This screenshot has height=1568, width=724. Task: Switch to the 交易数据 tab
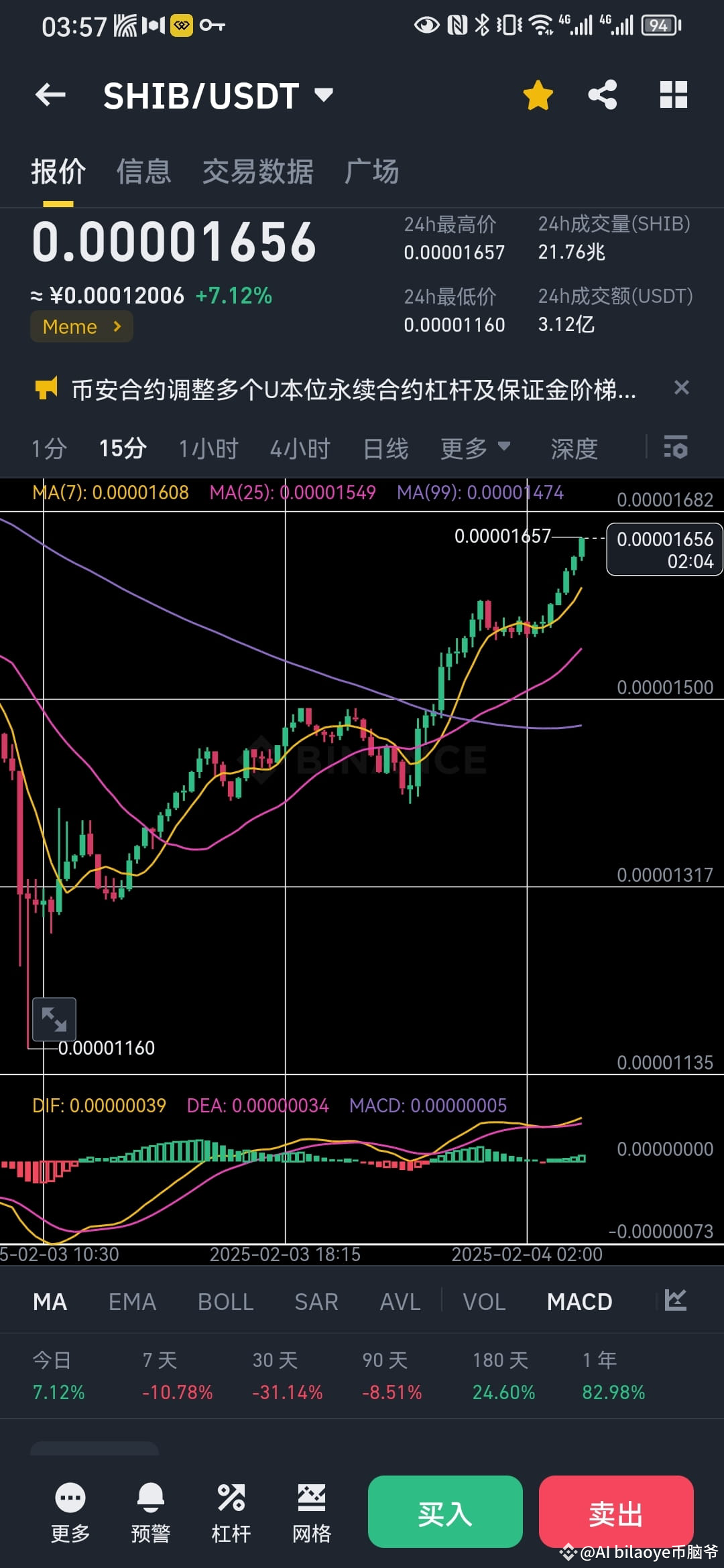click(258, 172)
